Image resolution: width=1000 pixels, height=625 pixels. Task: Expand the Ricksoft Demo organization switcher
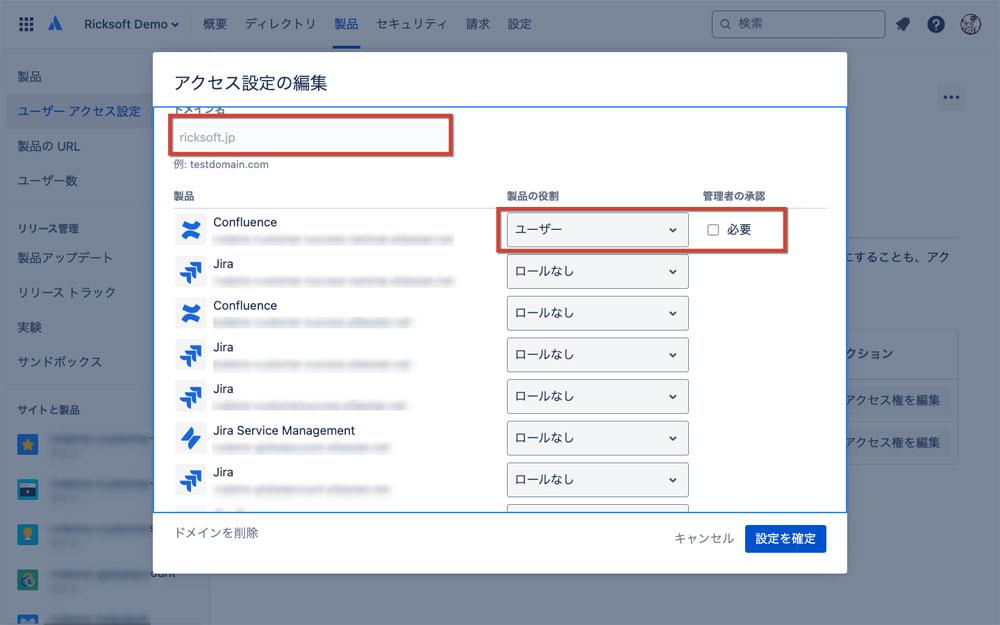click(131, 24)
